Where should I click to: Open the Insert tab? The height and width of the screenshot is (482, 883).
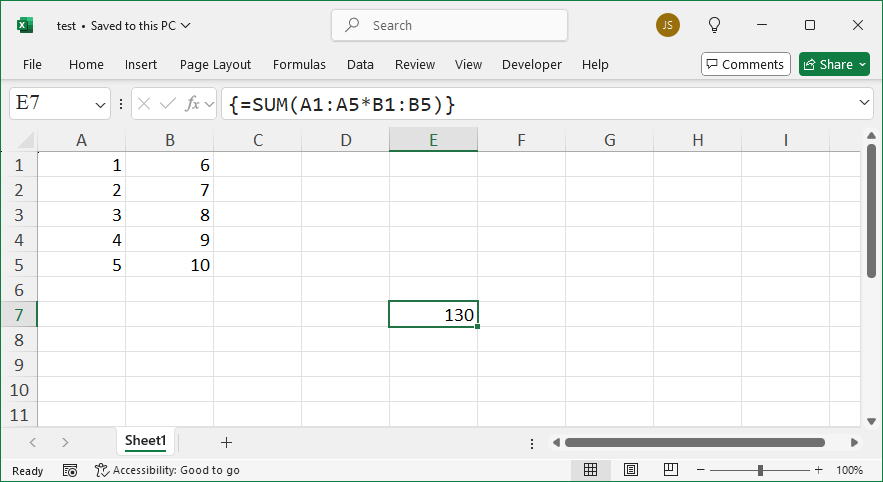pyautogui.click(x=141, y=65)
